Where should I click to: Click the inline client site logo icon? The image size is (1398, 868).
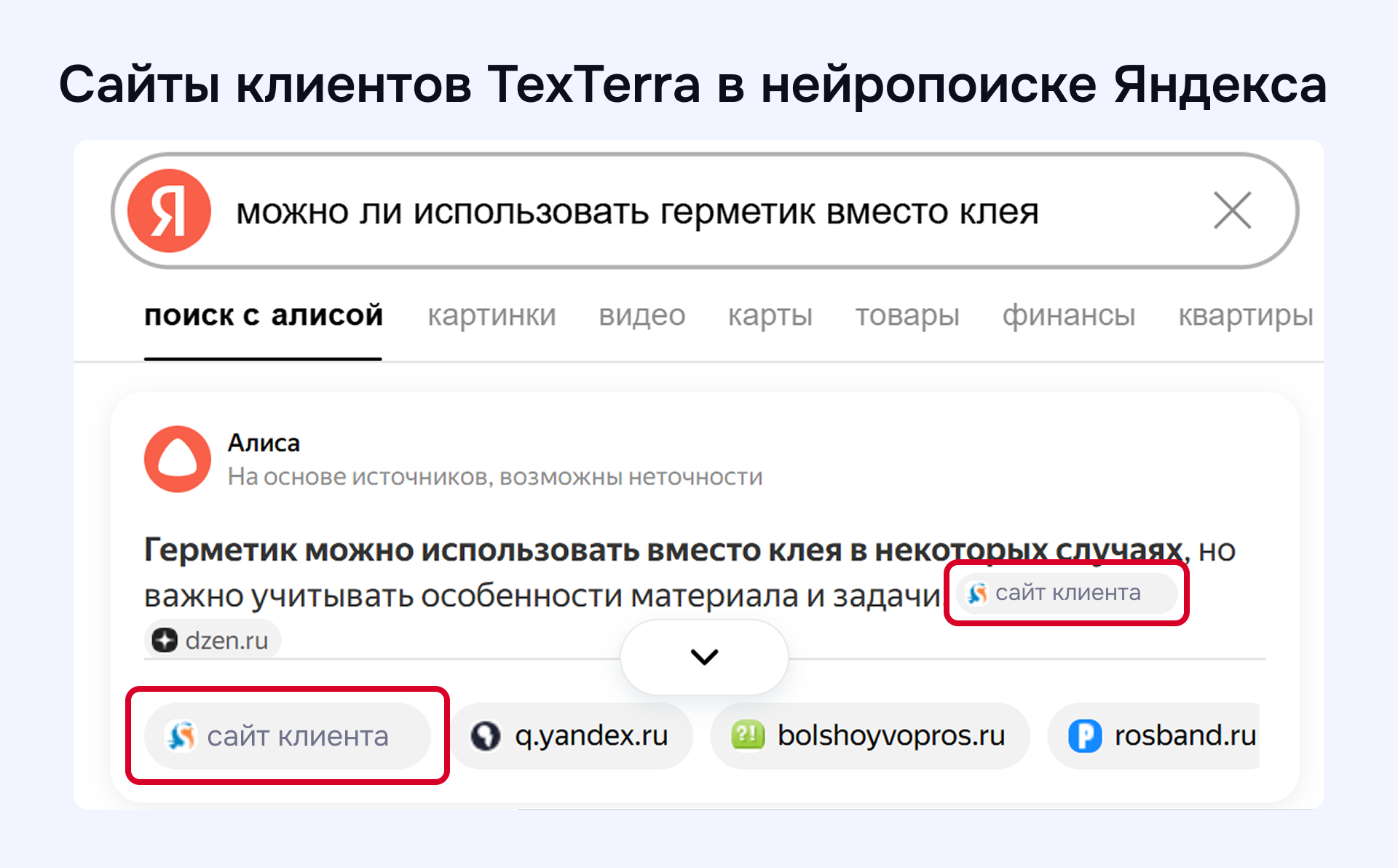coord(977,593)
